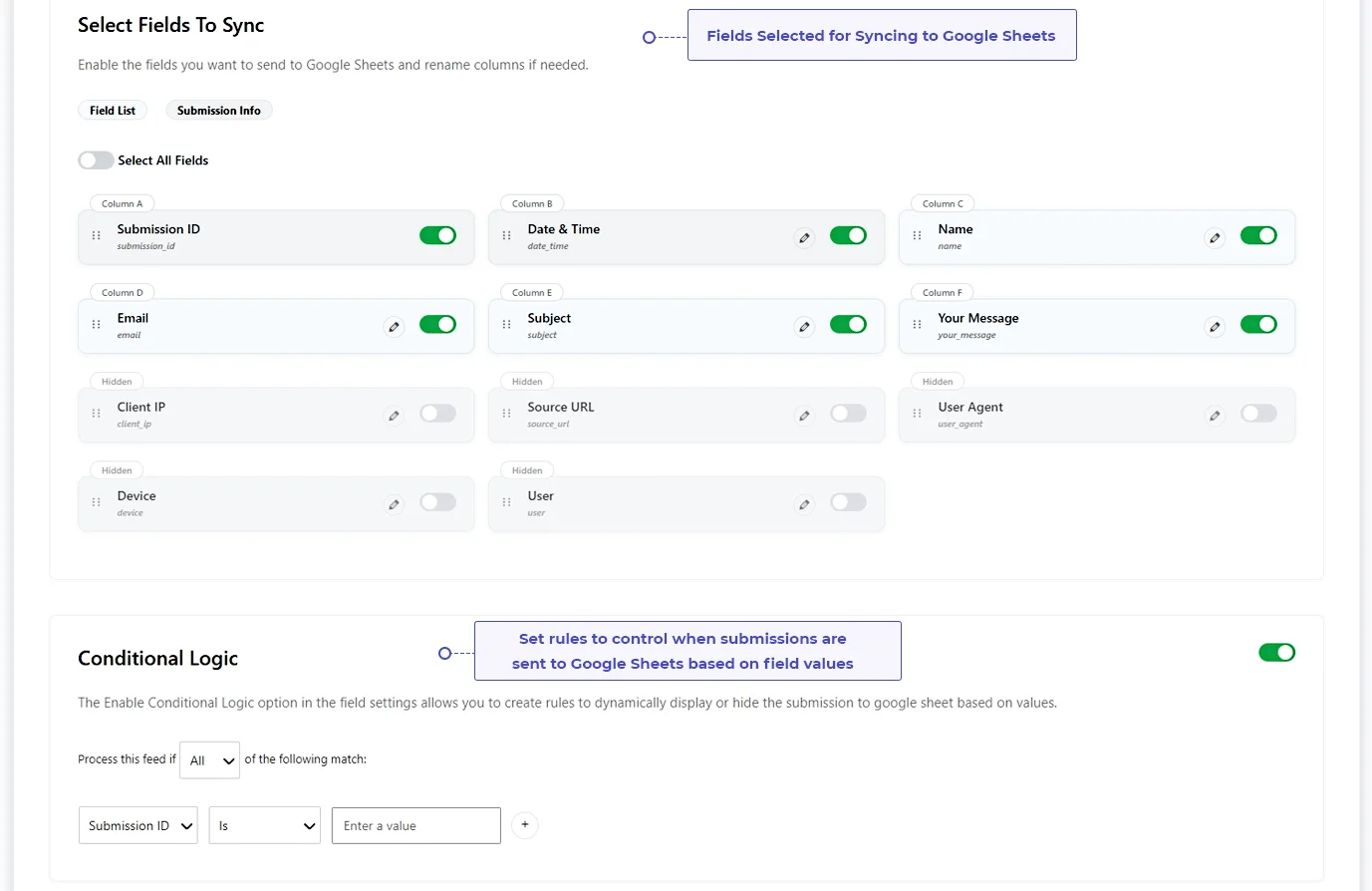This screenshot has width=1372, height=891.
Task: Open the Submission ID field dropdown
Action: click(138, 825)
